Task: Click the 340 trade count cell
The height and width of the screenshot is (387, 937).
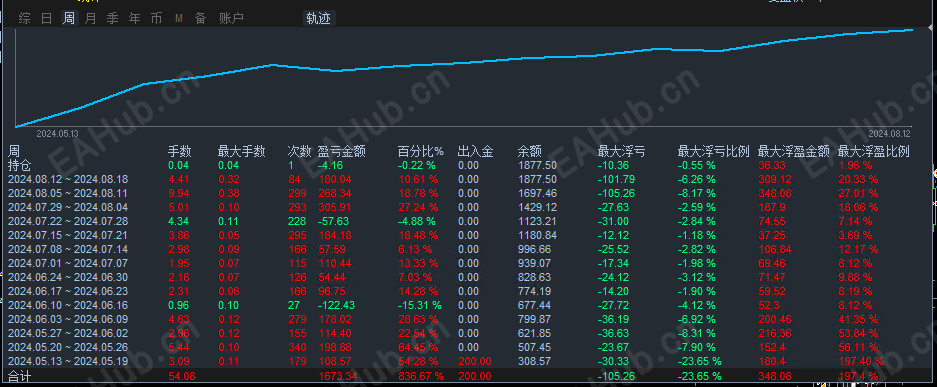Action: 297,347
